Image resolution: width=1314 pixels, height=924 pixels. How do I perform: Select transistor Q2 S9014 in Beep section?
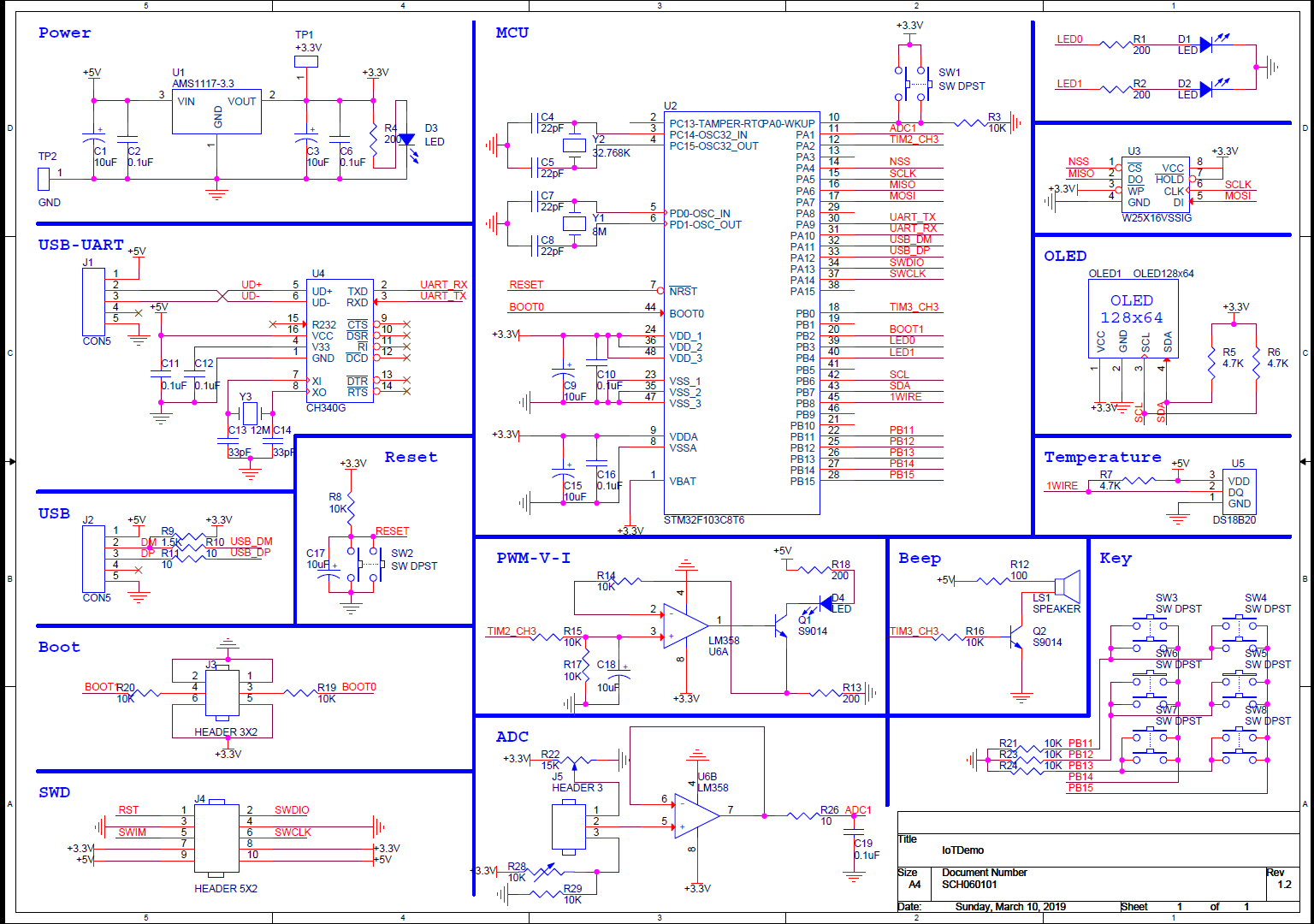1016,637
